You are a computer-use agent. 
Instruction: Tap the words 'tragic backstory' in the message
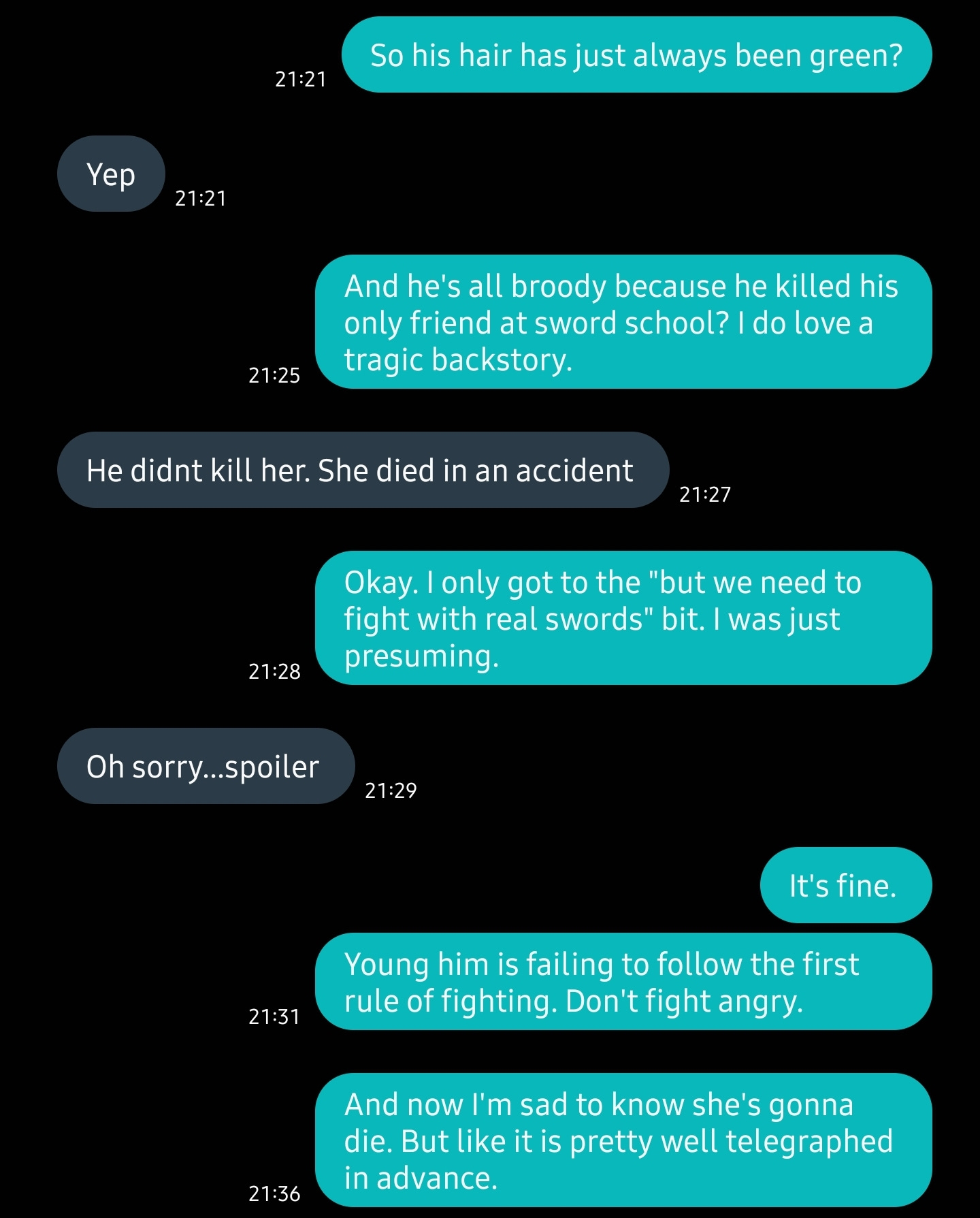click(458, 360)
